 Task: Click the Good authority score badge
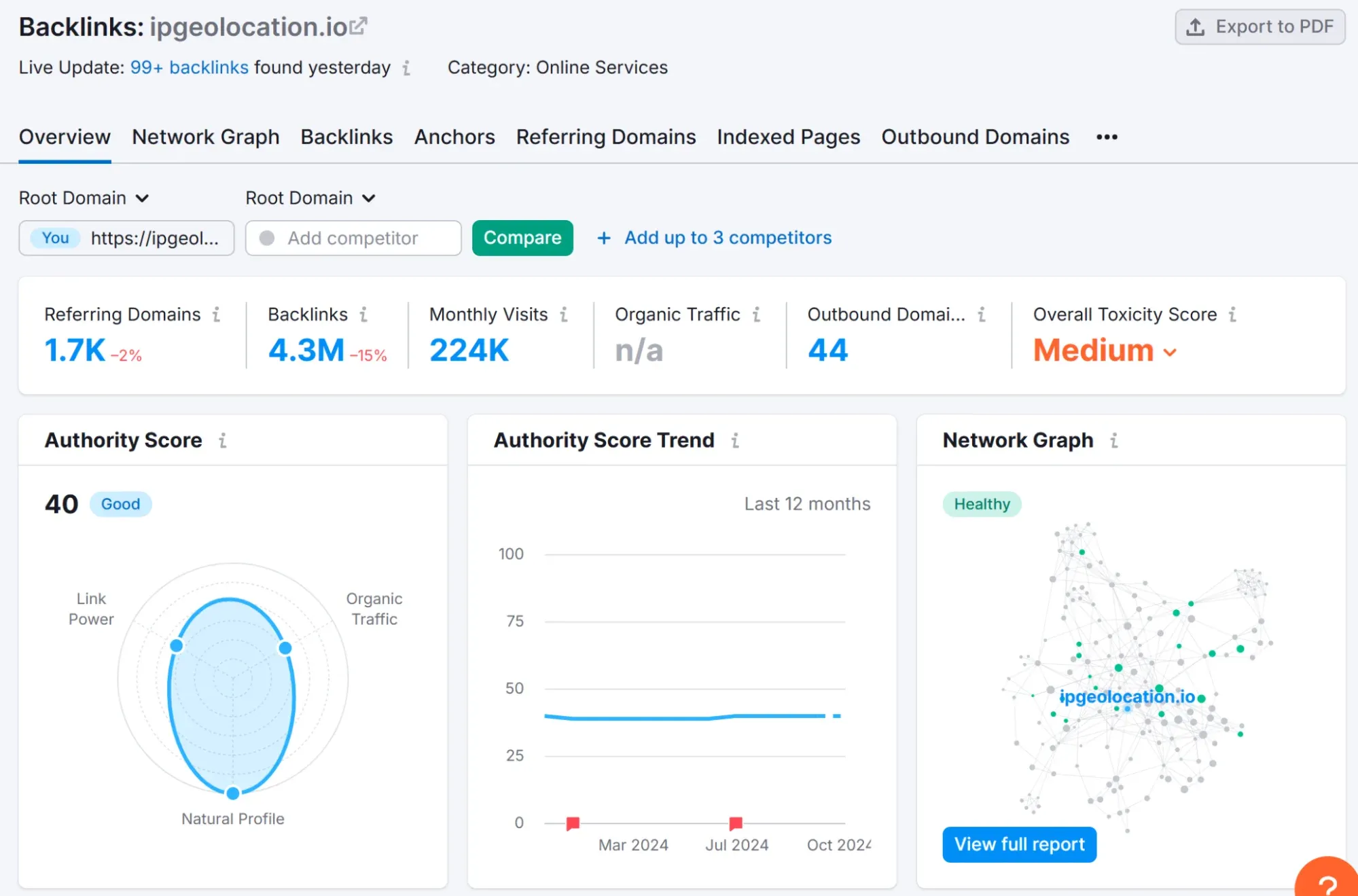[121, 504]
